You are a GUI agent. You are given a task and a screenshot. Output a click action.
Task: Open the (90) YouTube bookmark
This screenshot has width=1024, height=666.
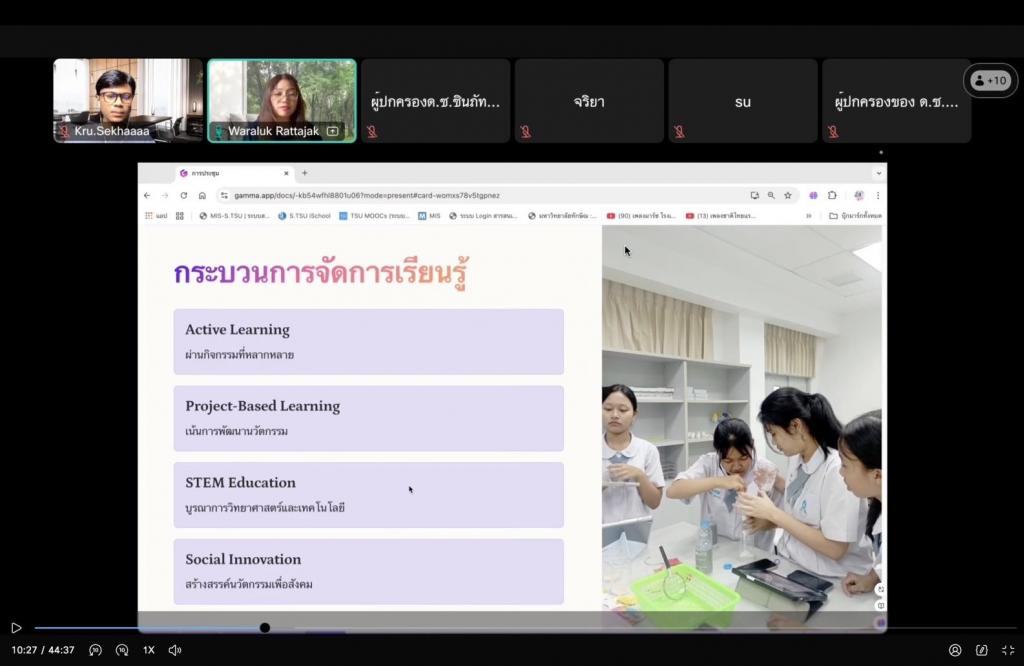[641, 215]
